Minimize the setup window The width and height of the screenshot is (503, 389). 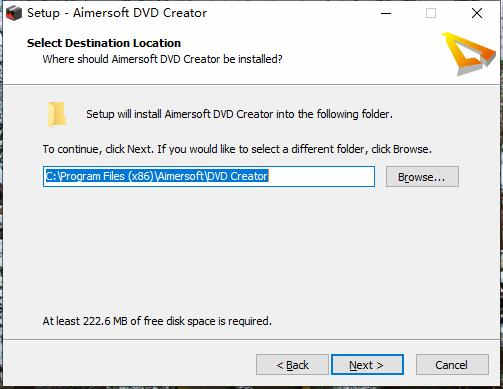click(x=386, y=13)
